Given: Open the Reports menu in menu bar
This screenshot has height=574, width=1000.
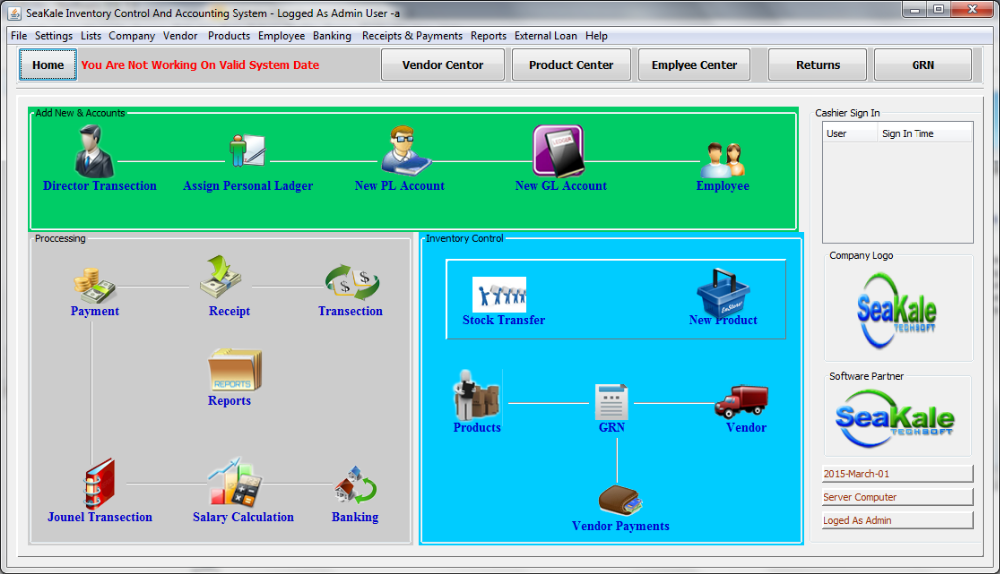Looking at the screenshot, I should 489,36.
